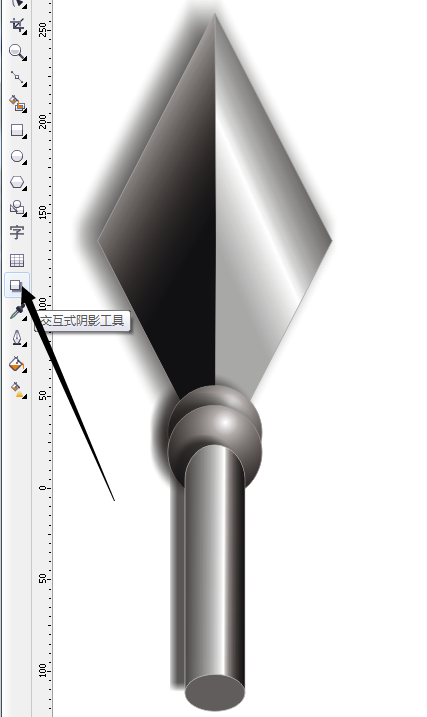Choose the Fill bucket tool
The image size is (427, 717).
(17, 364)
